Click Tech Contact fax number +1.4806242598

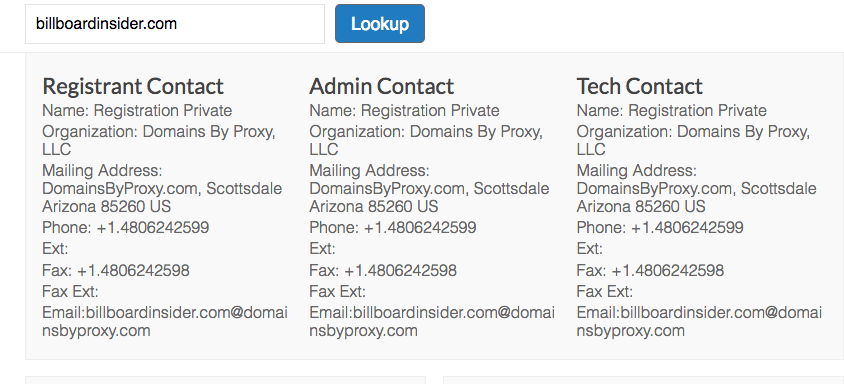pyautogui.click(x=667, y=270)
